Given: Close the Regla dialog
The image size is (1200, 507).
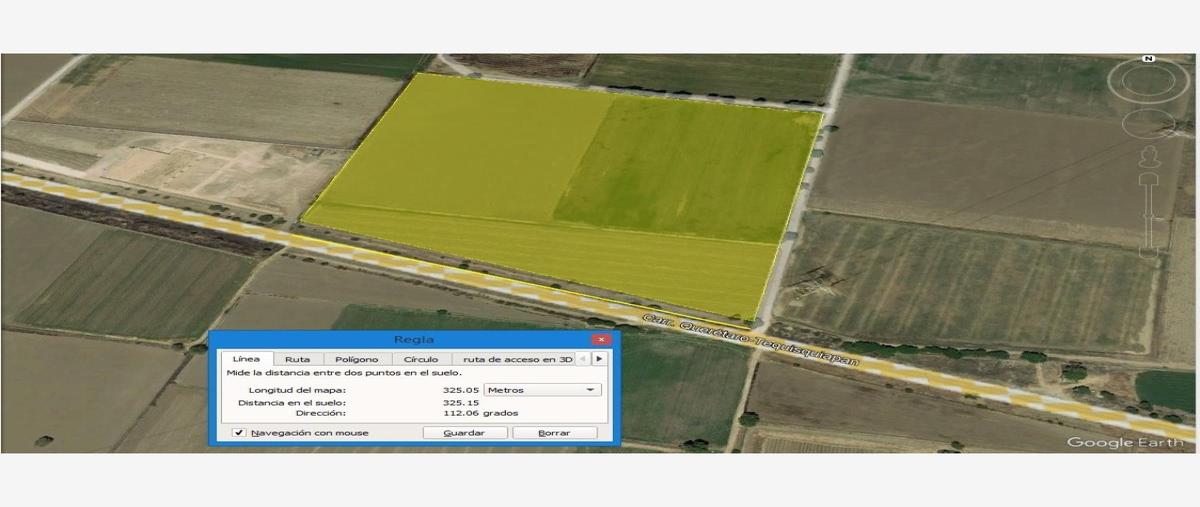Looking at the screenshot, I should [x=600, y=340].
